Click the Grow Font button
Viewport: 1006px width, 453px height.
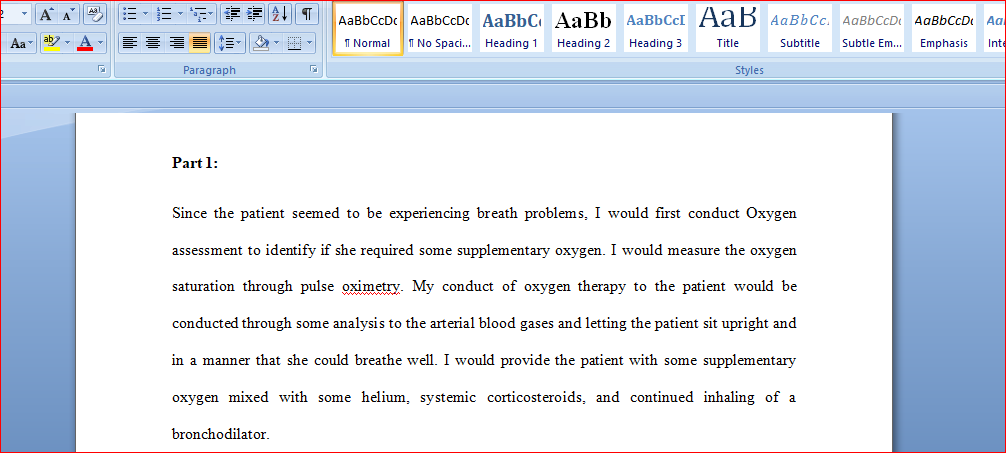[x=47, y=13]
